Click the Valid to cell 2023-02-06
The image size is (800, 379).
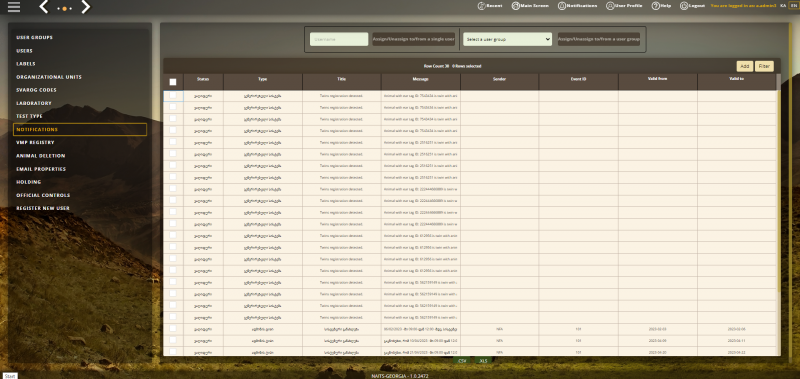point(736,329)
